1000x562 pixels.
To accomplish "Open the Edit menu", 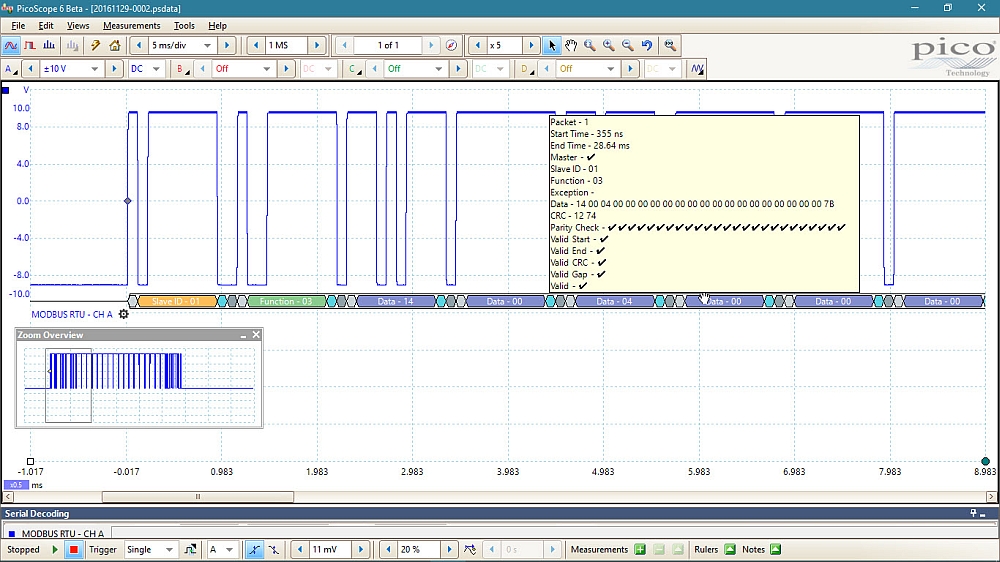I will point(46,26).
